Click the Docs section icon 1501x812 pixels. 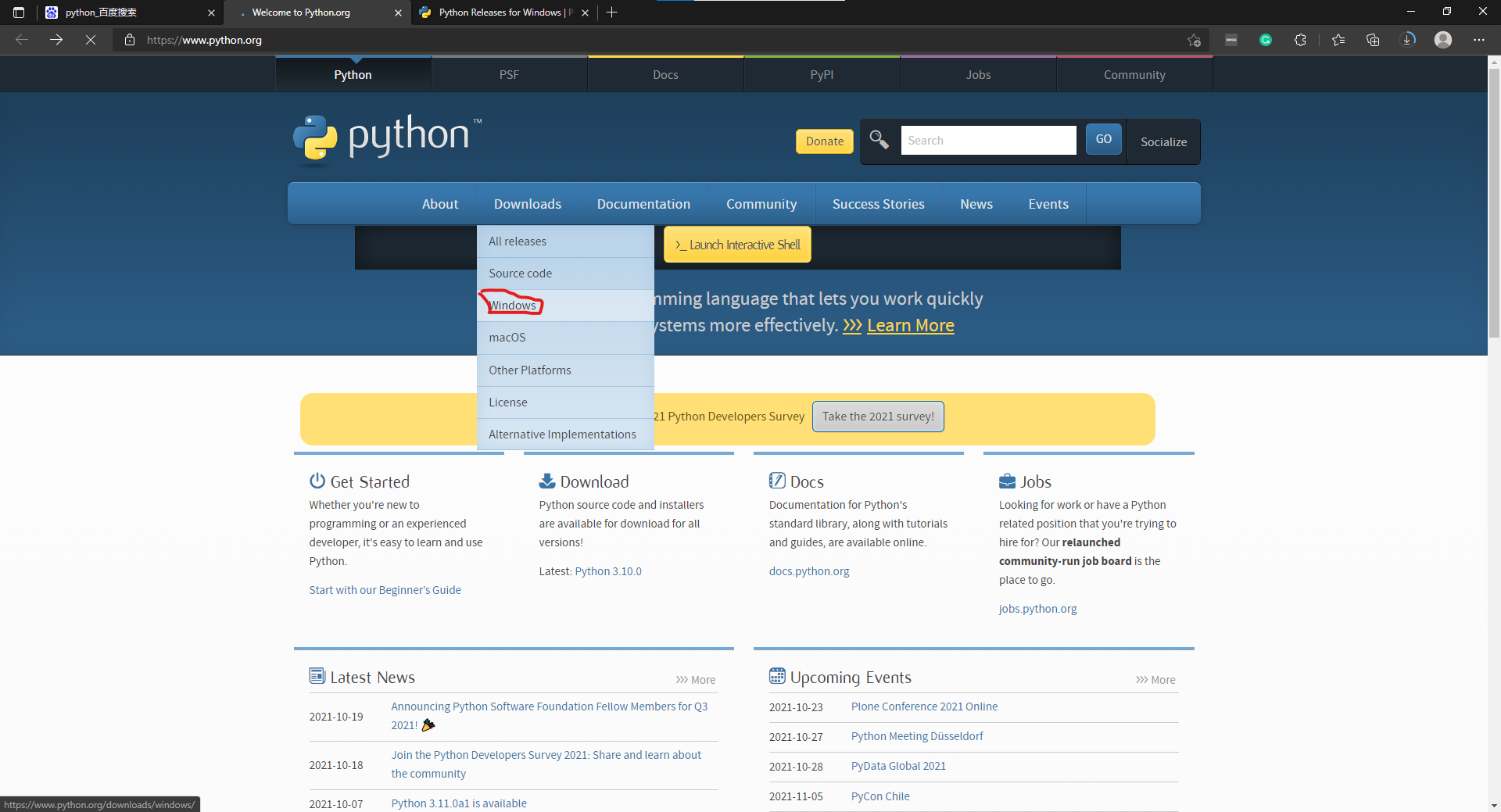[x=777, y=481]
